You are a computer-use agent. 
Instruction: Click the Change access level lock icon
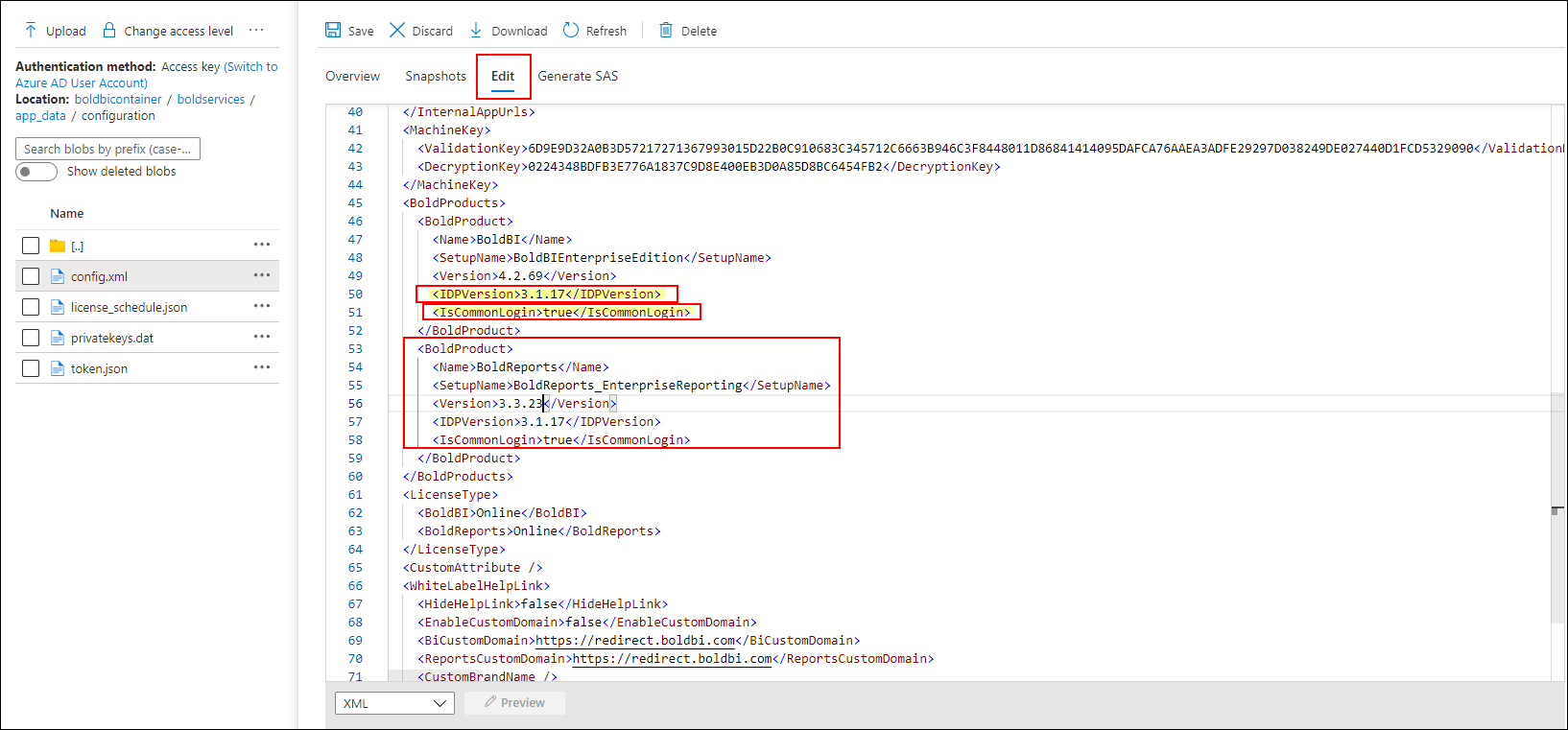pyautogui.click(x=109, y=31)
